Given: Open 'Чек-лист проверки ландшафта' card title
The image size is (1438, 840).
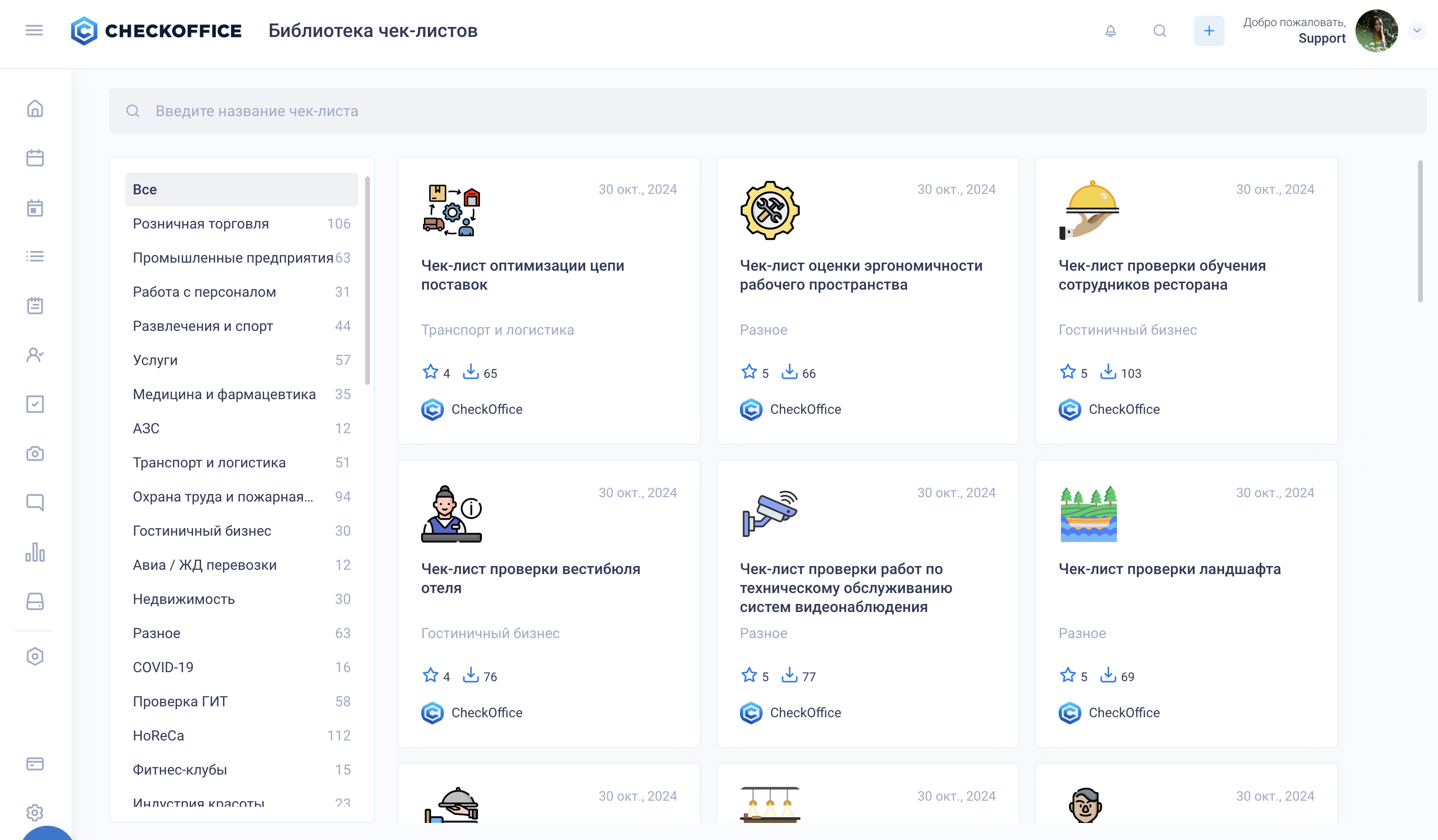Looking at the screenshot, I should [x=1169, y=568].
